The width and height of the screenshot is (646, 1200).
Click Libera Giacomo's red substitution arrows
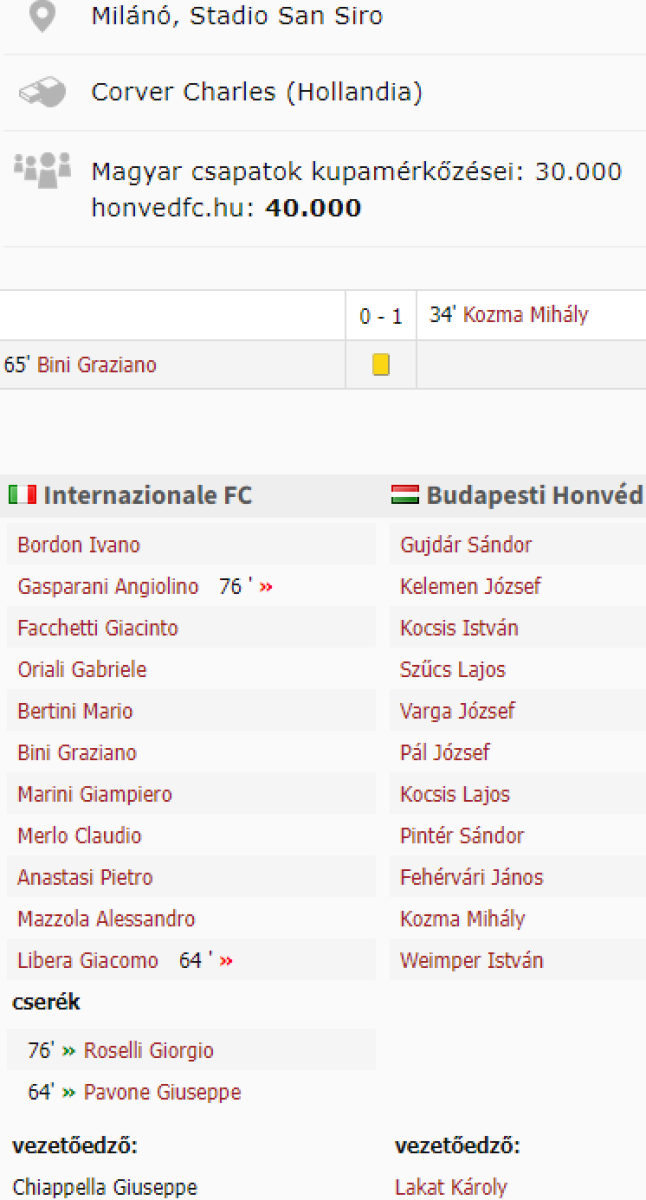[226, 961]
